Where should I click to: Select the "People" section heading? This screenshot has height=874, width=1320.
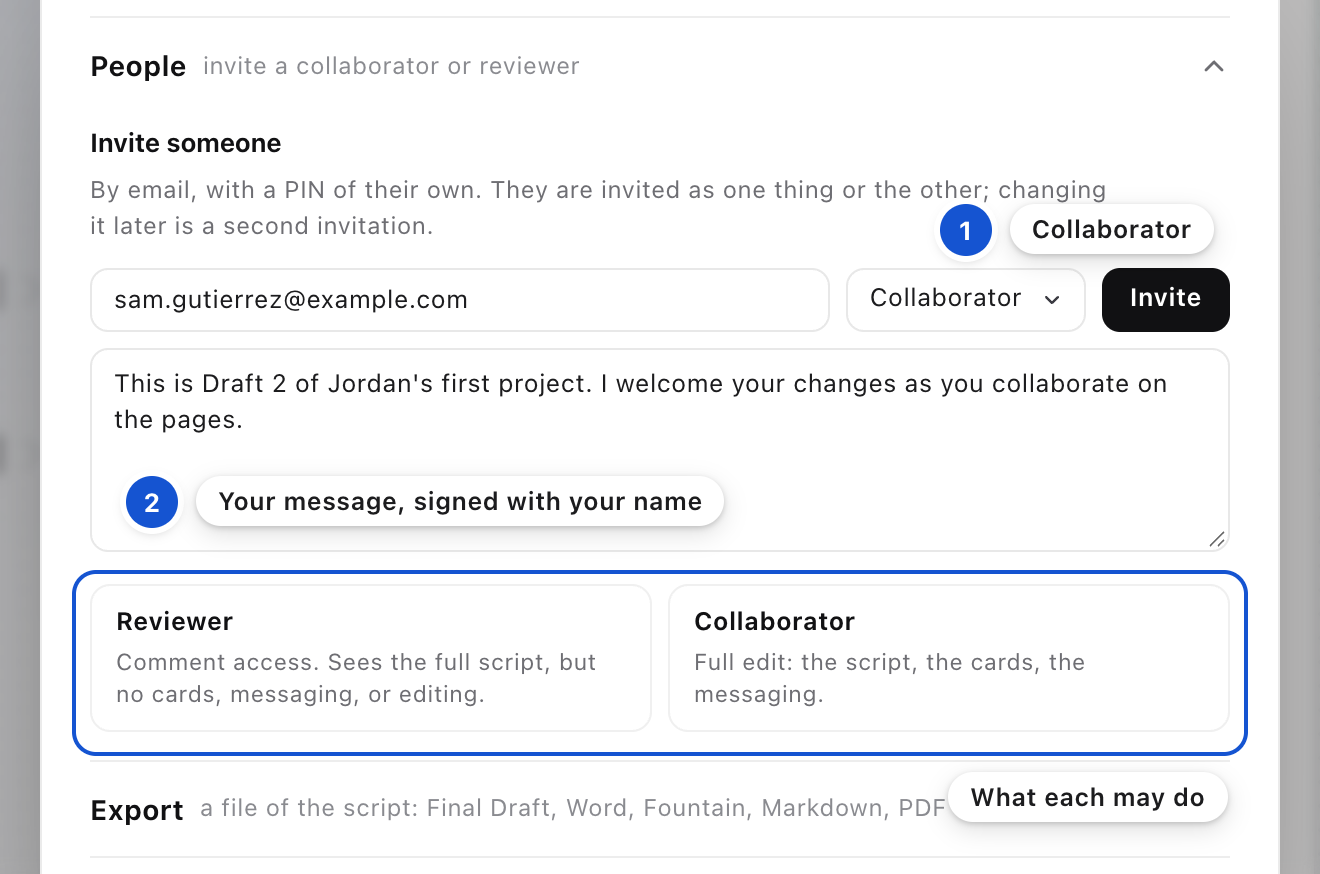138,67
